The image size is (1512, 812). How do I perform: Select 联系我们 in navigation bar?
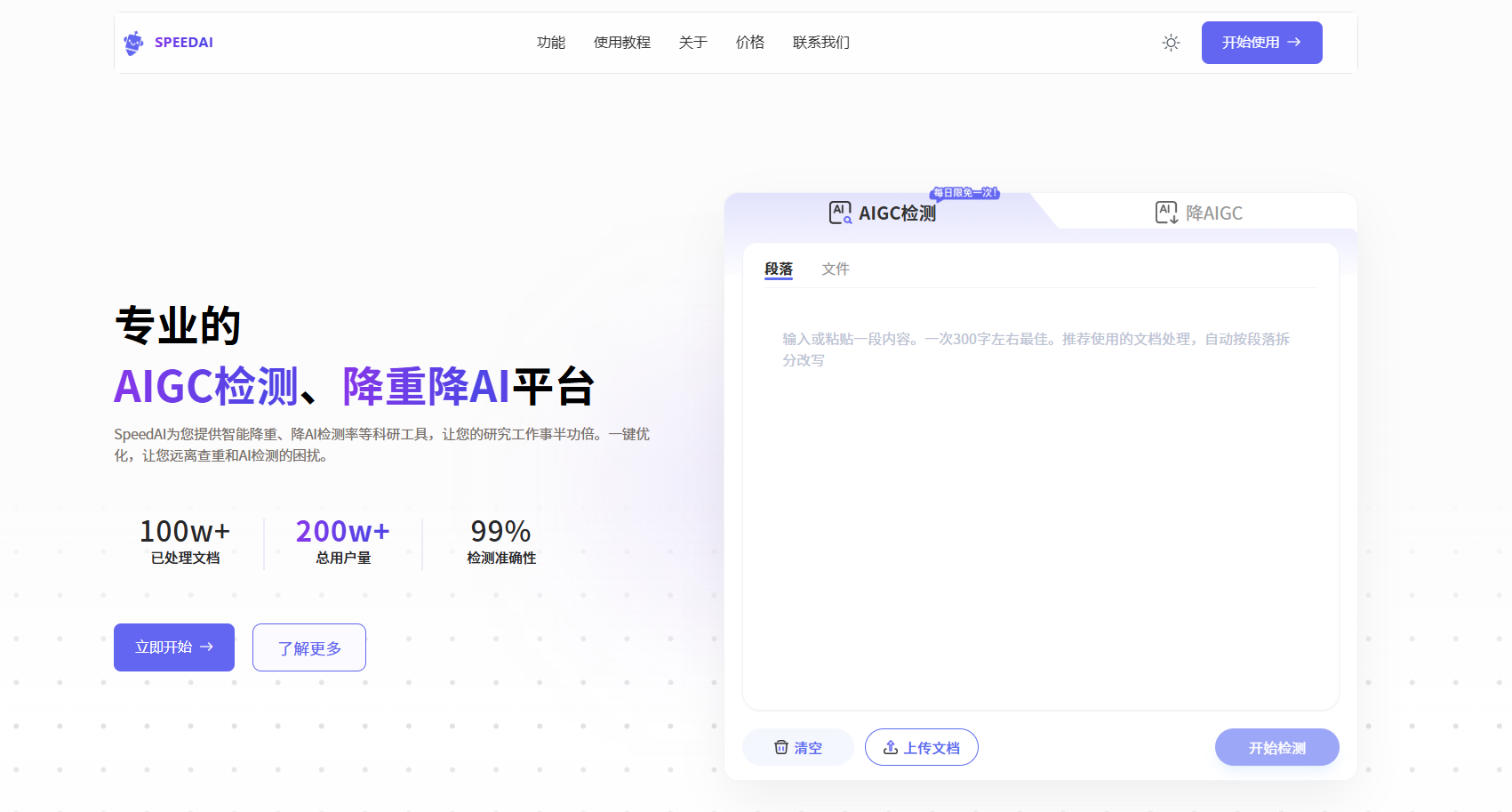tap(821, 43)
